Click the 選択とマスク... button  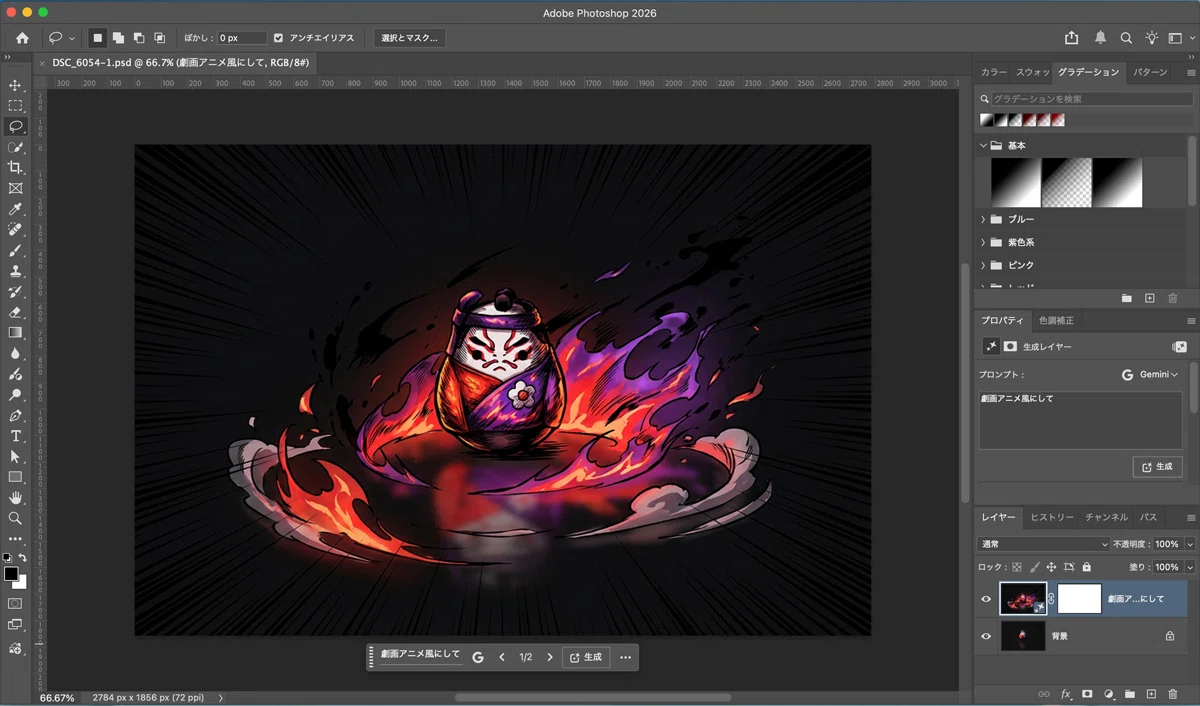pos(409,38)
